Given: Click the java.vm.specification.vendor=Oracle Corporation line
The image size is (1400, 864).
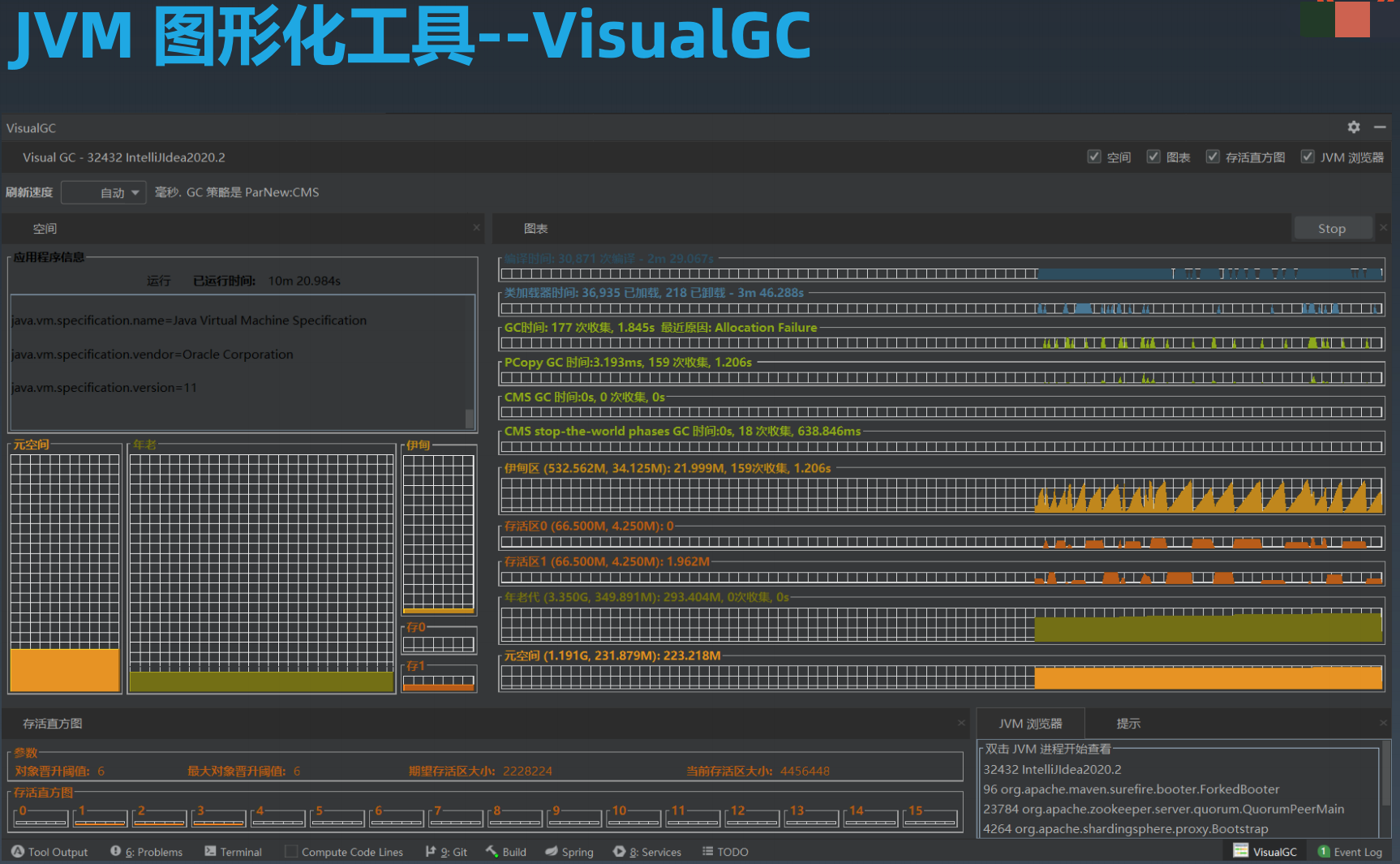Looking at the screenshot, I should (x=152, y=355).
